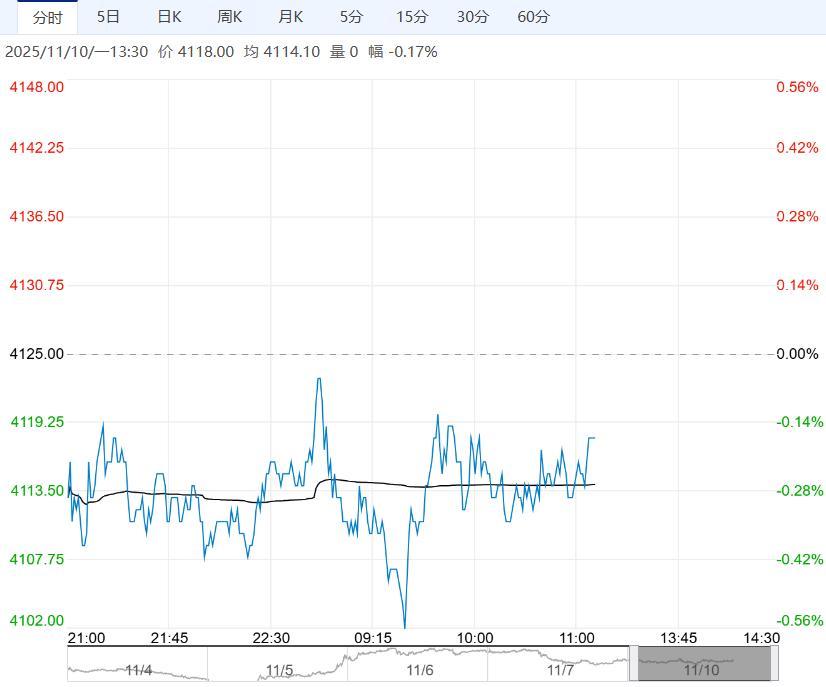Screen dimensions: 826x687
Task: Open the 60分 hourly interval tab
Action: click(x=534, y=17)
